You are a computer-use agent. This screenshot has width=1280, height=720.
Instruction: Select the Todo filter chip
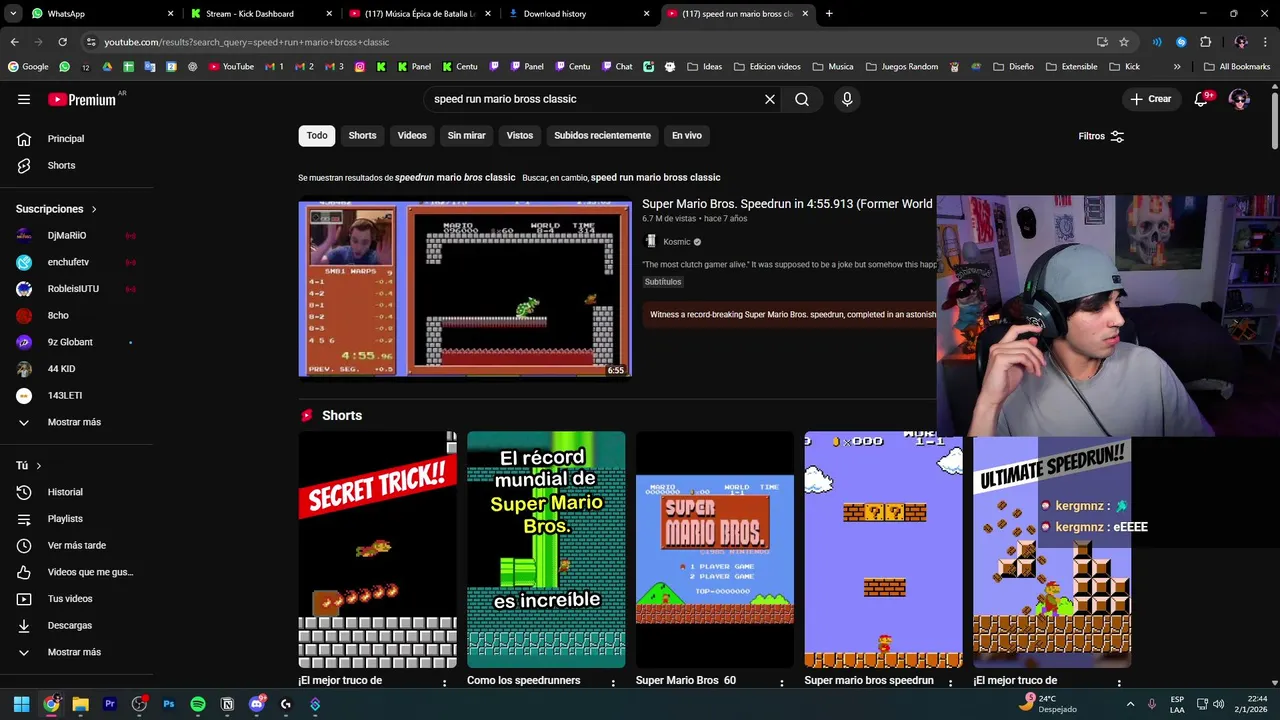click(x=317, y=136)
